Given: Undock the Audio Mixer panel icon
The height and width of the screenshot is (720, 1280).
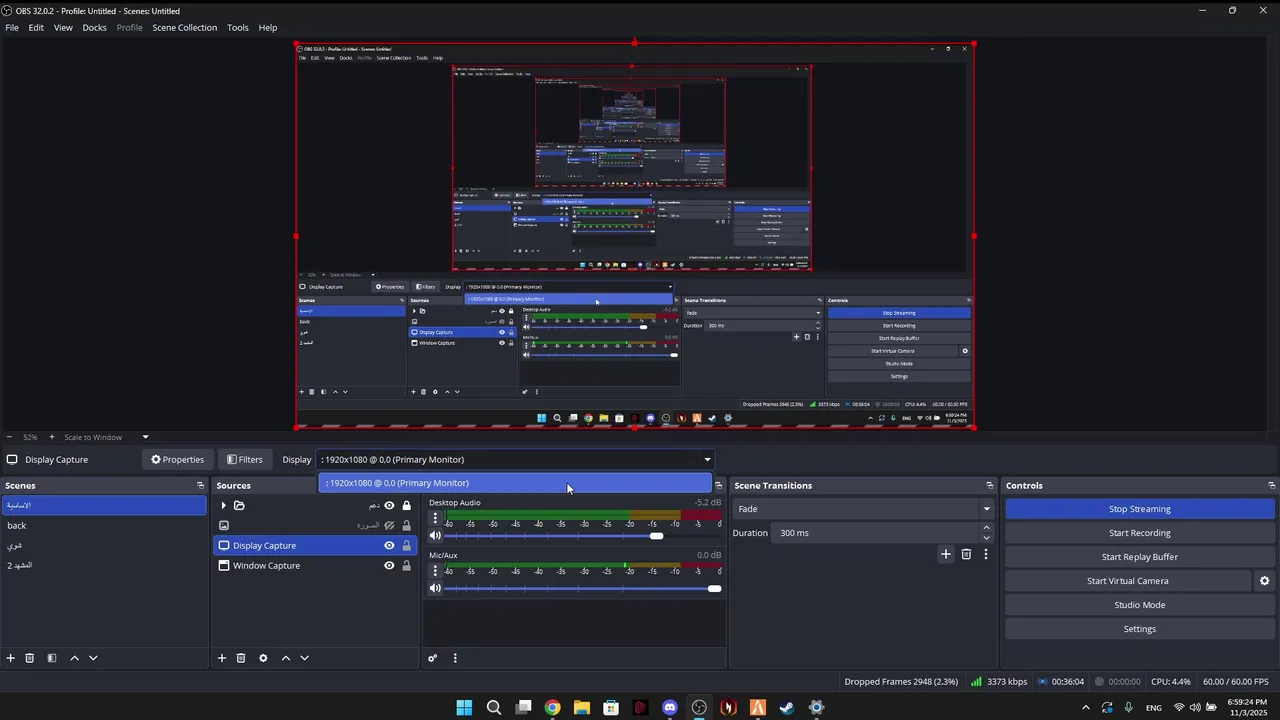Looking at the screenshot, I should (x=718, y=485).
